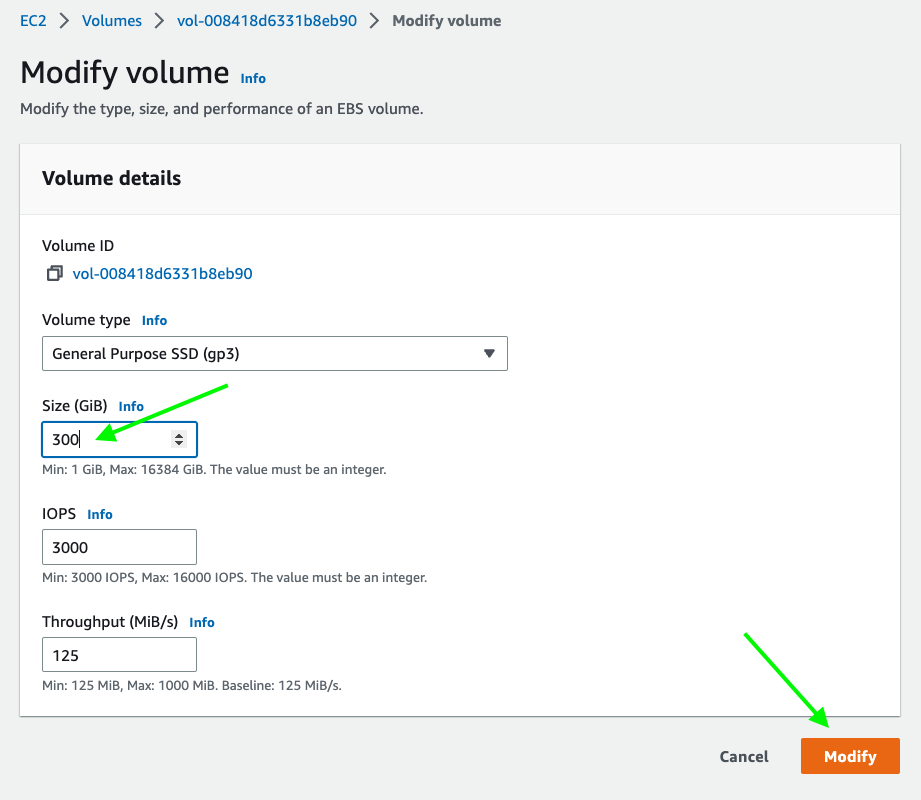Copy the volume ID using copy icon
921x800 pixels.
pyautogui.click(x=55, y=274)
